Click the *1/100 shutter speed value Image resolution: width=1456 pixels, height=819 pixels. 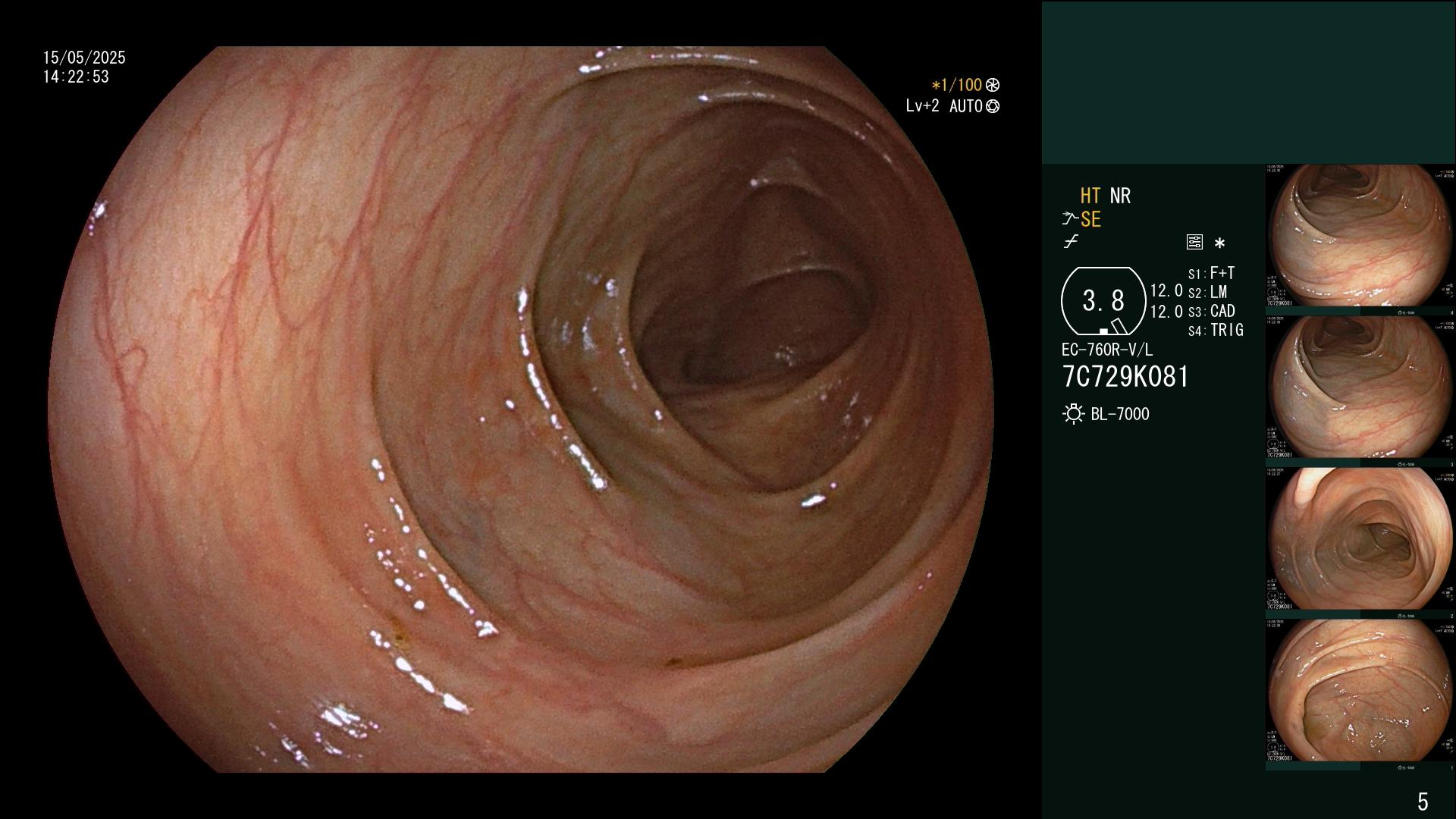[x=956, y=85]
